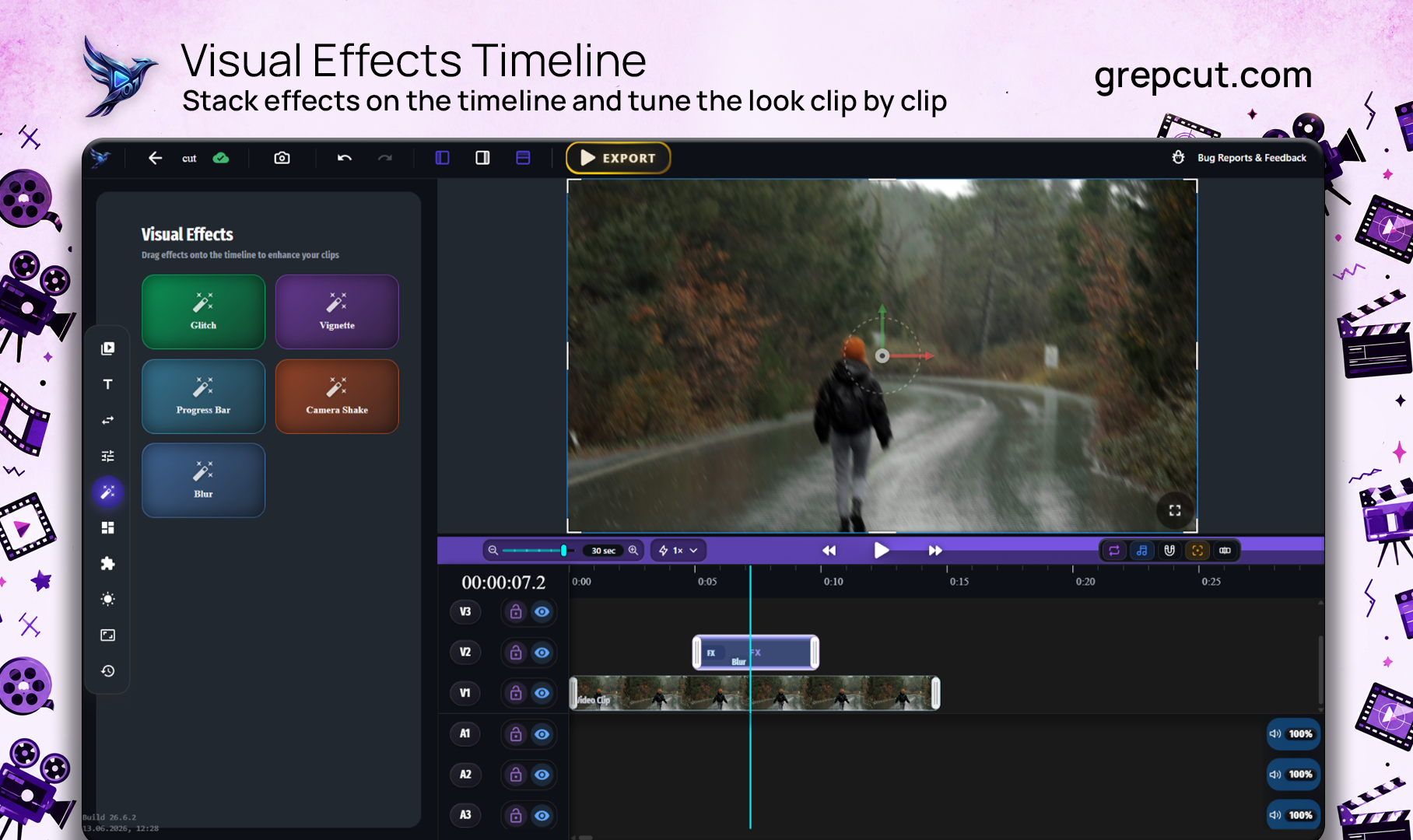Select the Video Clip on V1
Viewport: 1413px width, 840px height.
(x=755, y=693)
